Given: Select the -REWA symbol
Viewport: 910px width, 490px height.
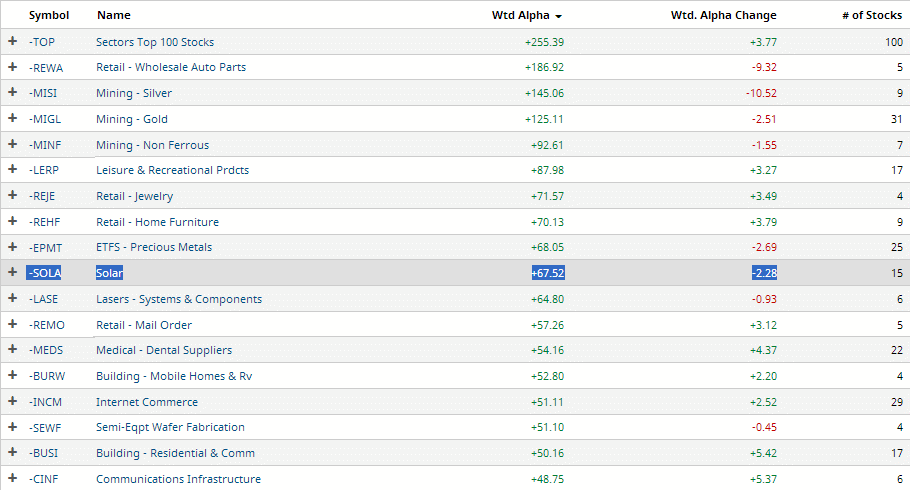Looking at the screenshot, I should click(x=46, y=68).
